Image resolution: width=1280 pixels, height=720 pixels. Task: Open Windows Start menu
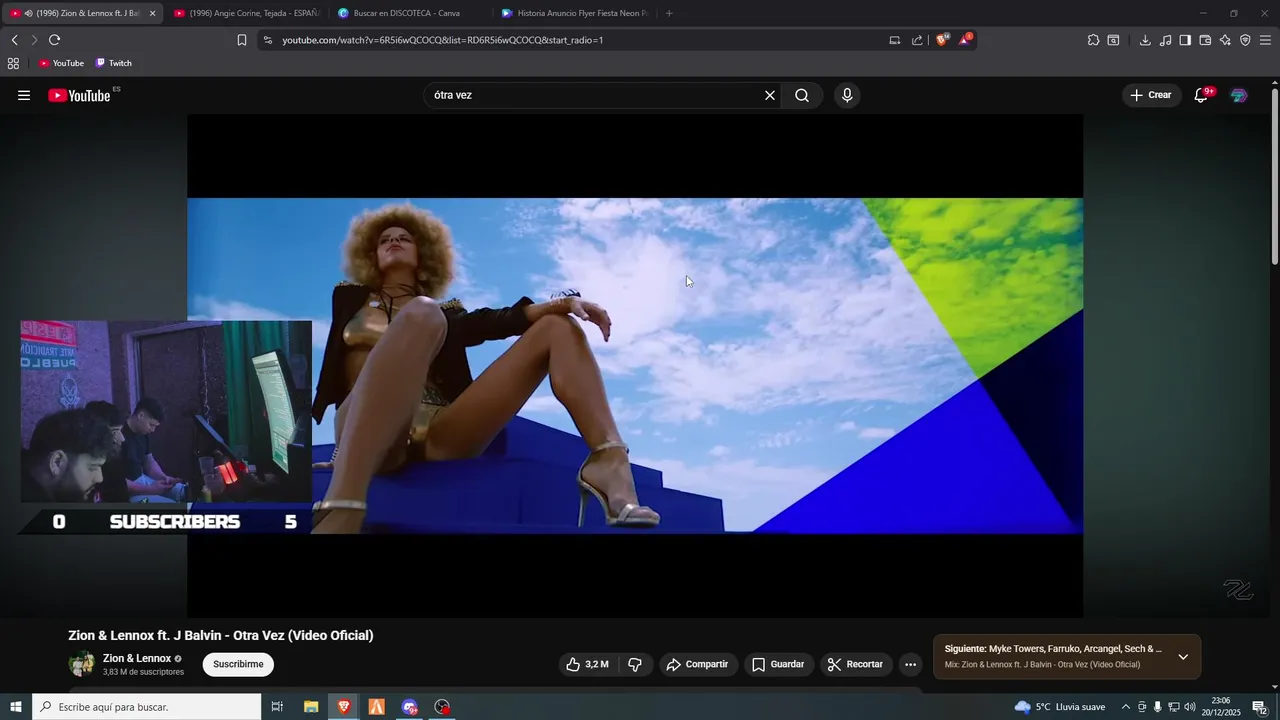point(16,707)
